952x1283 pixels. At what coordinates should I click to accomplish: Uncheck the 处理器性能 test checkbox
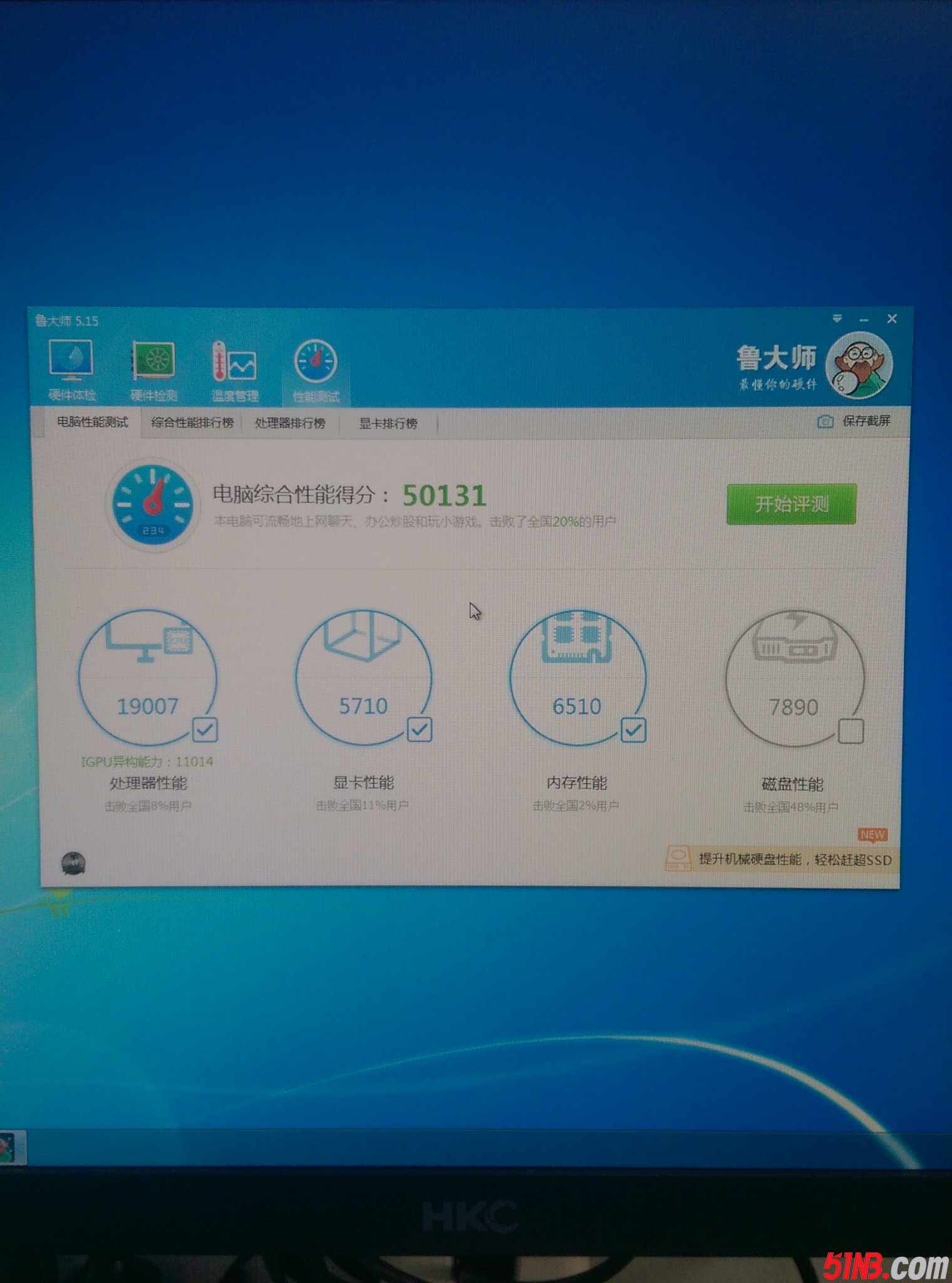coord(205,730)
